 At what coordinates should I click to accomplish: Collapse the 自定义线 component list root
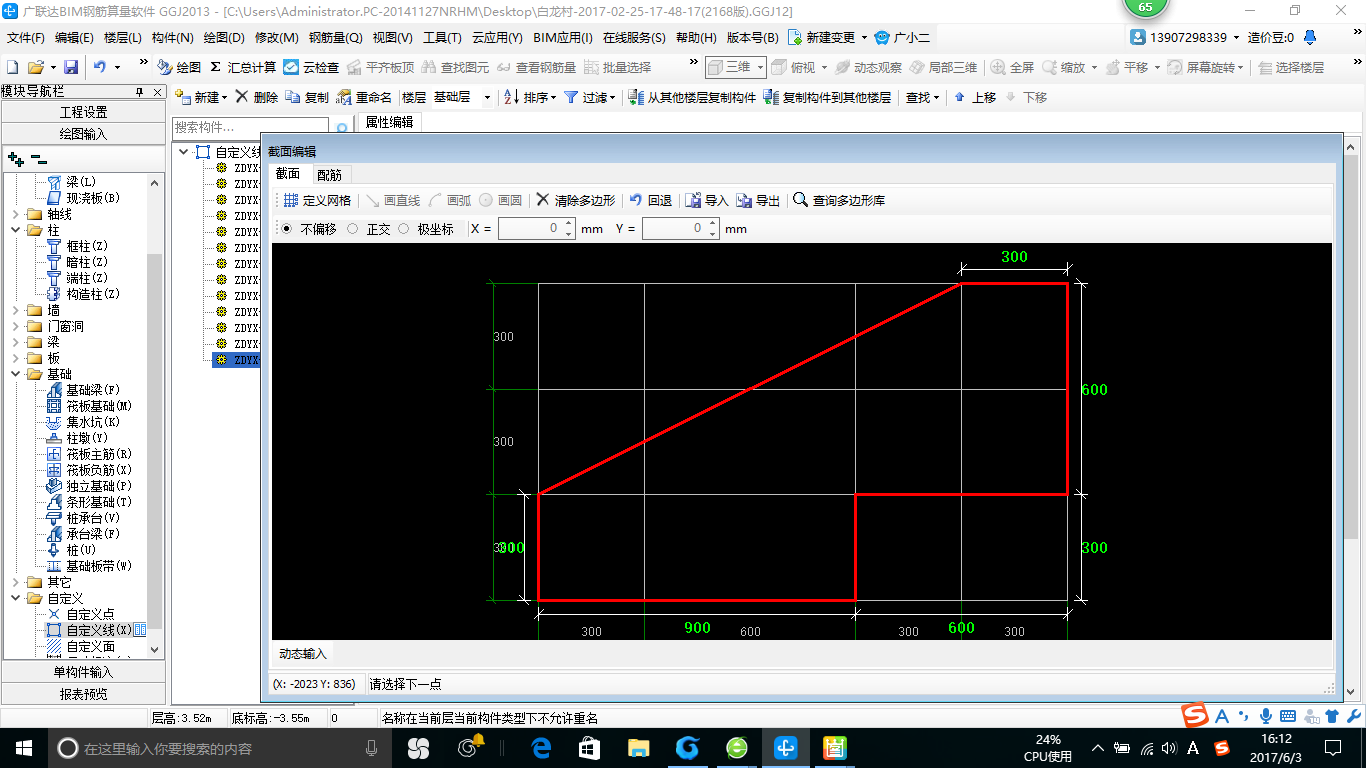coord(183,152)
